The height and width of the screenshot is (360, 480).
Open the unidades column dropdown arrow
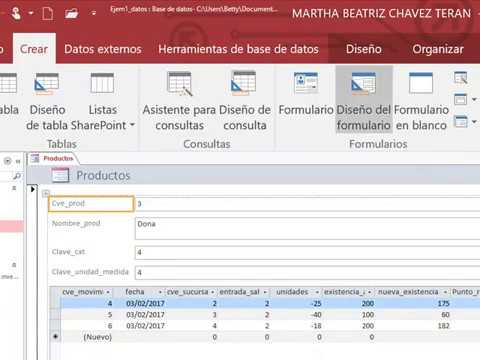317,292
